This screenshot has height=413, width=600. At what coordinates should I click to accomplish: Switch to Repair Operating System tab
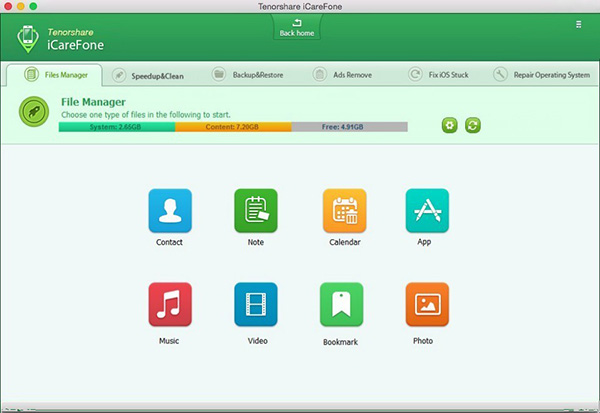pyautogui.click(x=541, y=75)
